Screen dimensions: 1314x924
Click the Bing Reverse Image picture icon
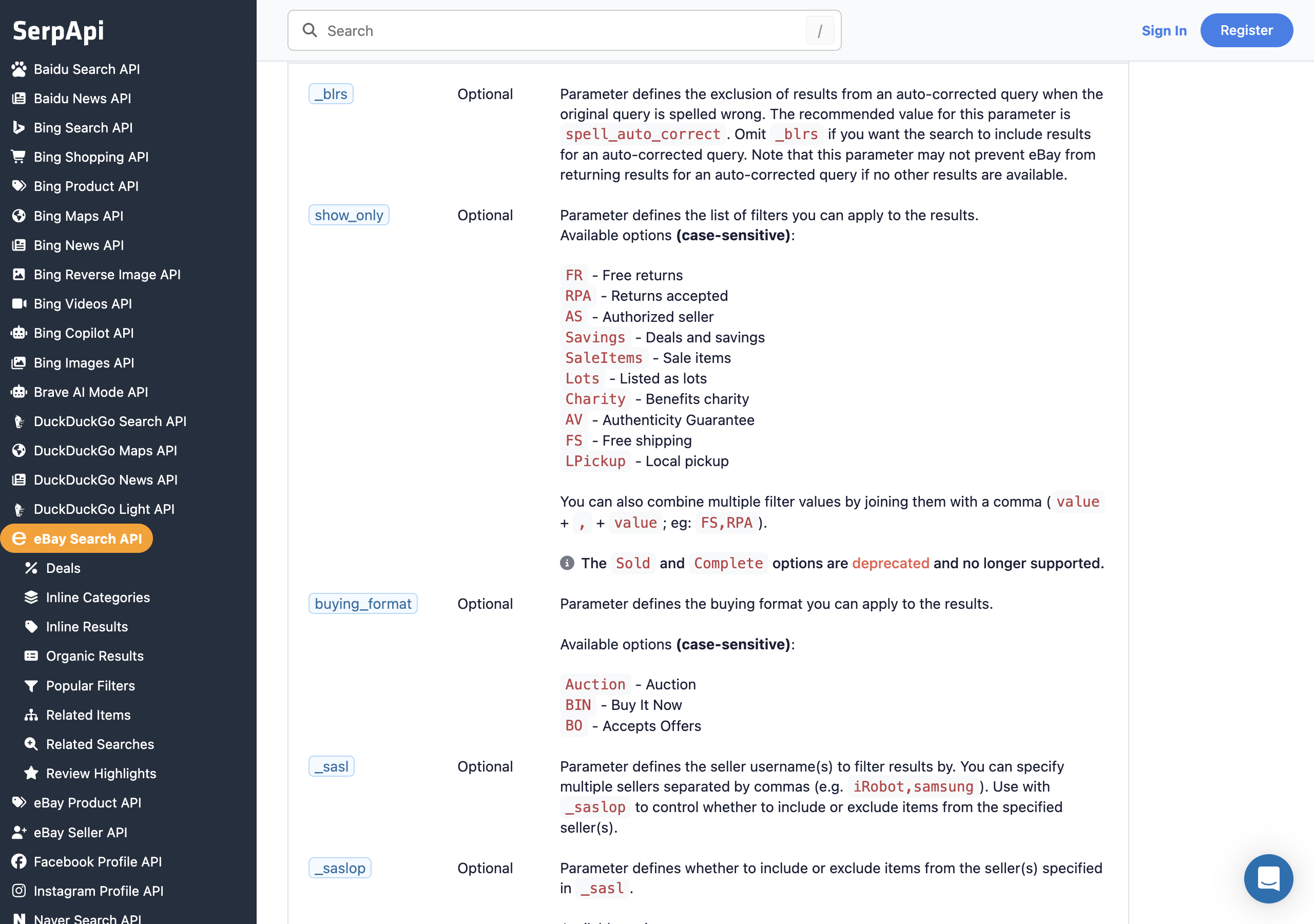click(19, 274)
